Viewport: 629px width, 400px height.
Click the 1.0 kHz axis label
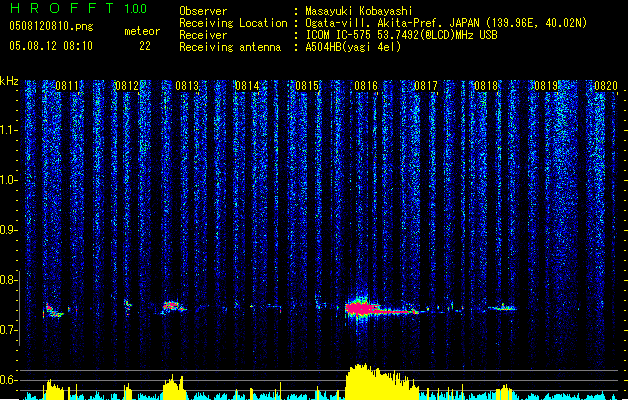(x=9, y=180)
